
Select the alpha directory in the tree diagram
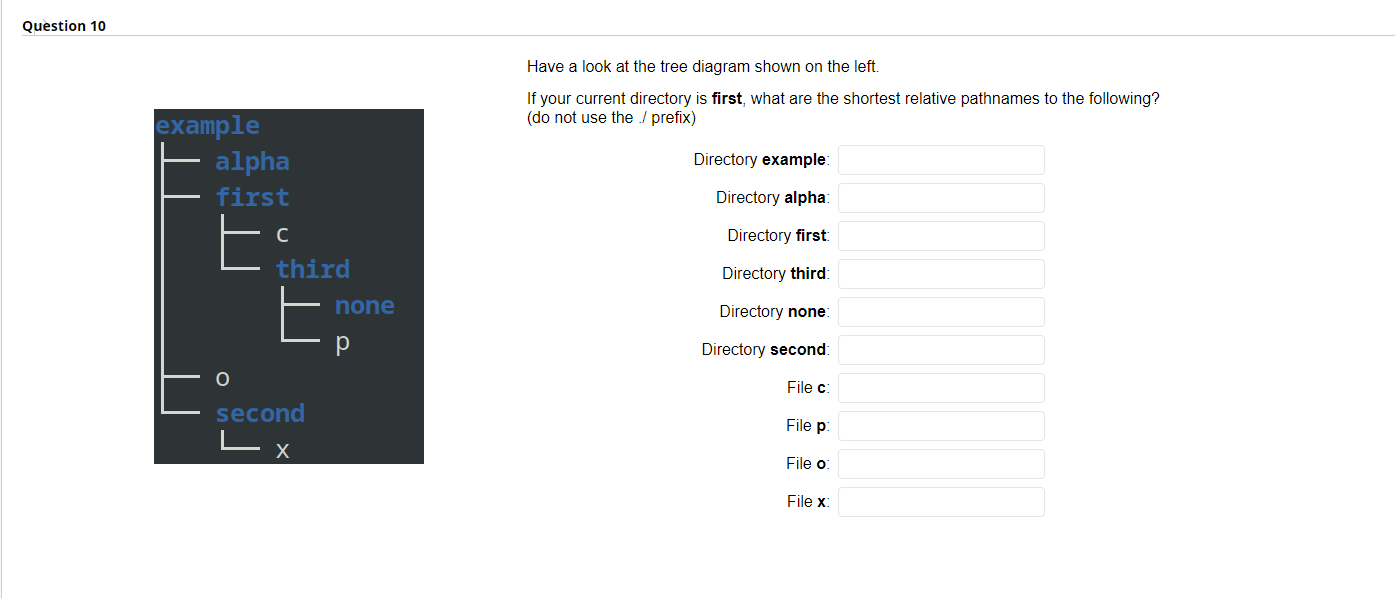pos(252,161)
